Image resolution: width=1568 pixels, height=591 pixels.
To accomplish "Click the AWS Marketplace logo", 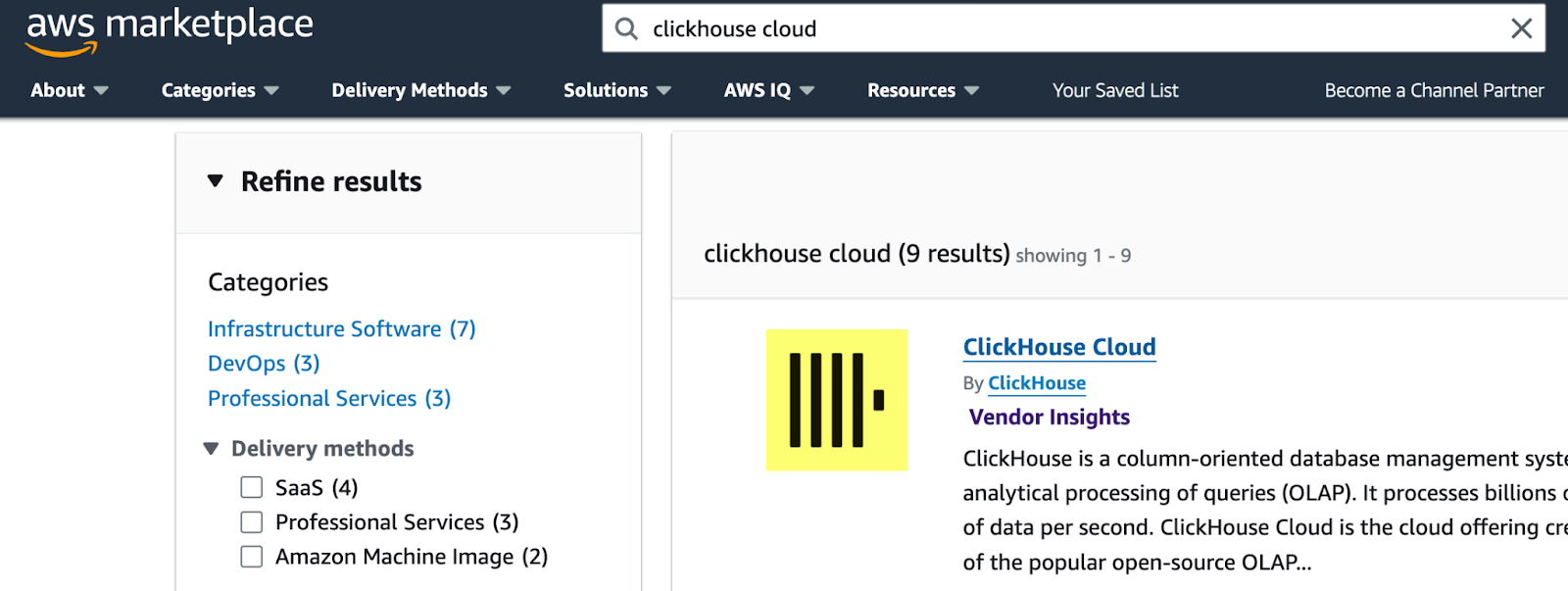I will click(169, 29).
